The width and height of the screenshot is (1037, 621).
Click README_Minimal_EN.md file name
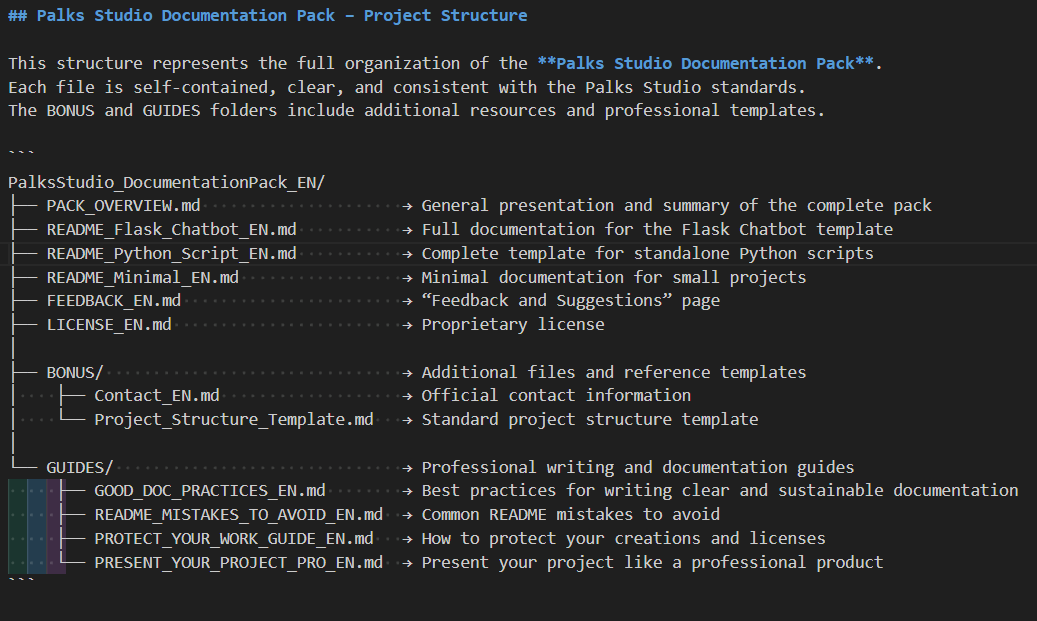coord(142,277)
